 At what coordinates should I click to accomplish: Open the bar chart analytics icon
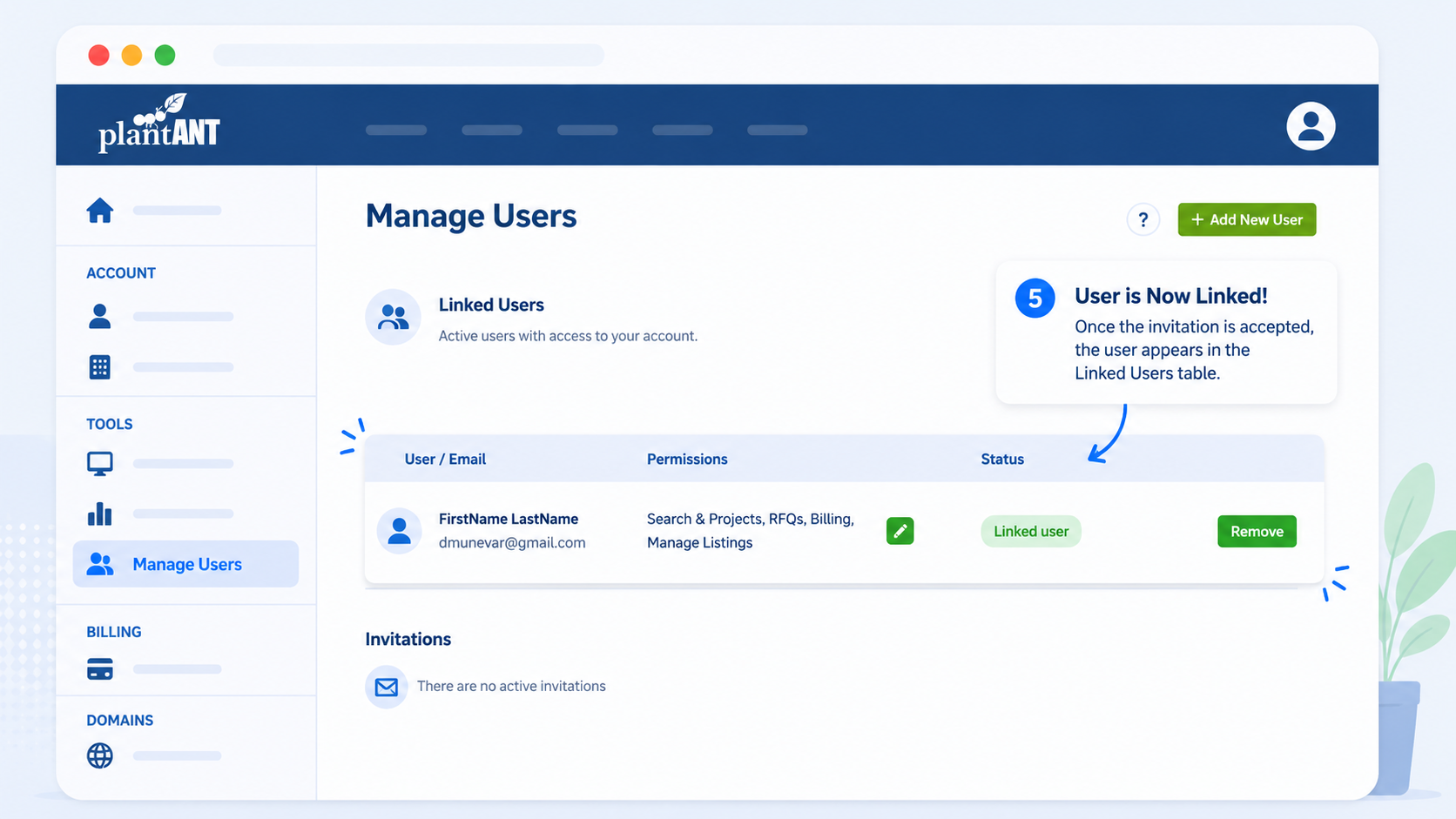click(100, 514)
